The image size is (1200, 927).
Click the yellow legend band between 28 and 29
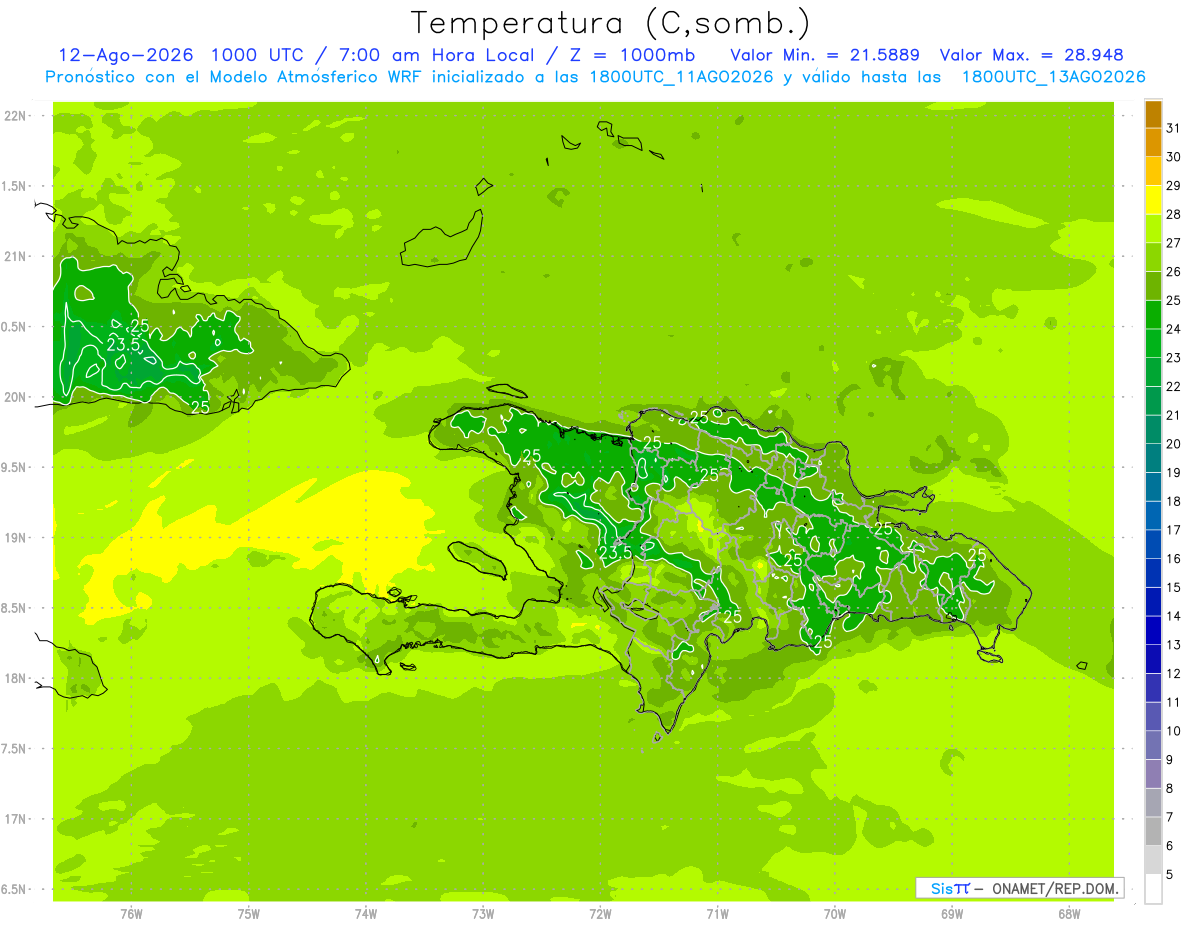click(1153, 200)
